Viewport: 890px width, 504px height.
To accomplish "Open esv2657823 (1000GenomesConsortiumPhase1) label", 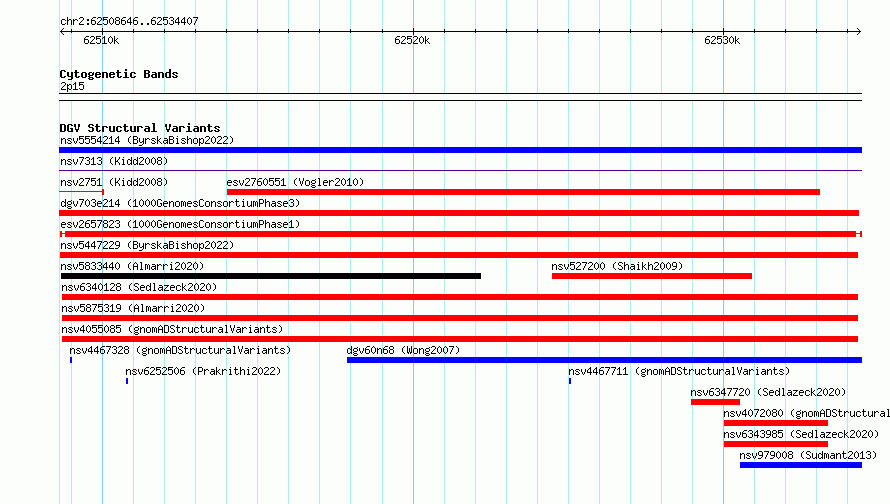I will (x=180, y=224).
